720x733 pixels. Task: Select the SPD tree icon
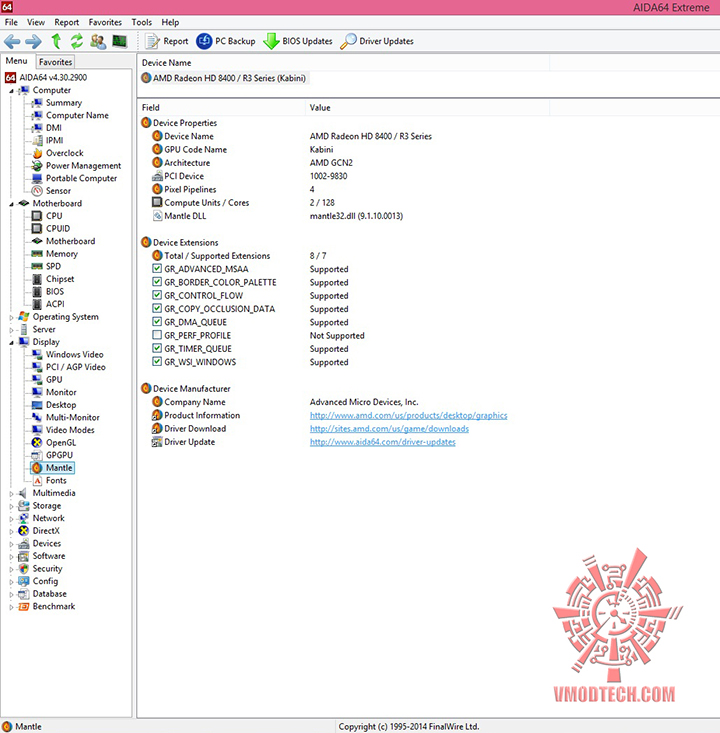(37, 266)
